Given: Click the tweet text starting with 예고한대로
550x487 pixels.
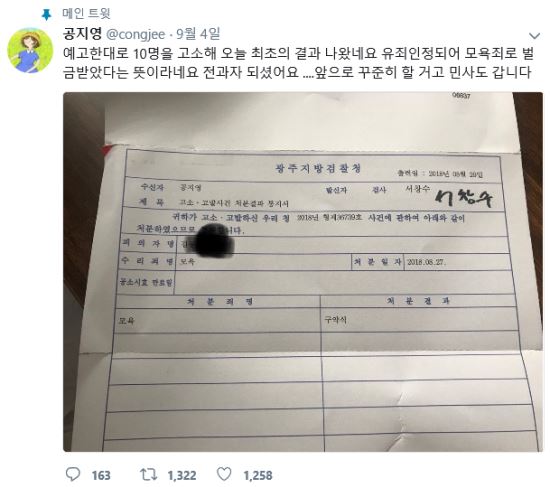Looking at the screenshot, I should [299, 63].
